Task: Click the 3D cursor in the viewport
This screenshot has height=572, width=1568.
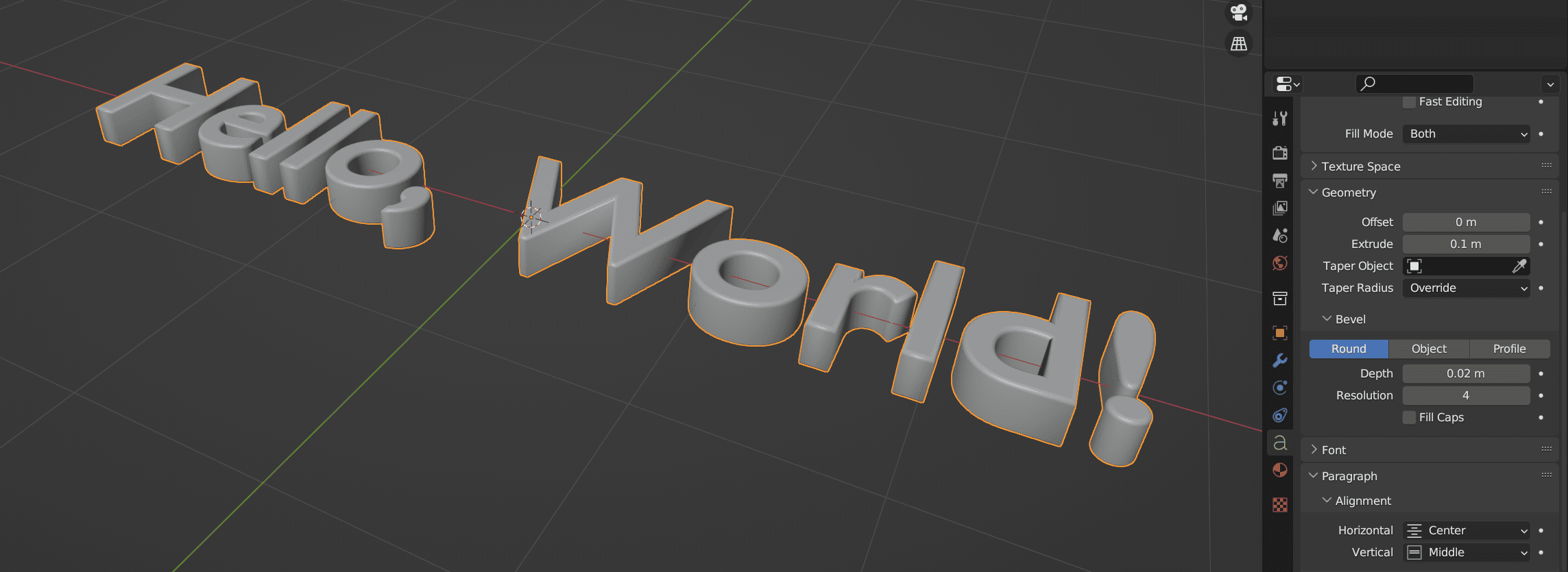Action: [x=531, y=217]
